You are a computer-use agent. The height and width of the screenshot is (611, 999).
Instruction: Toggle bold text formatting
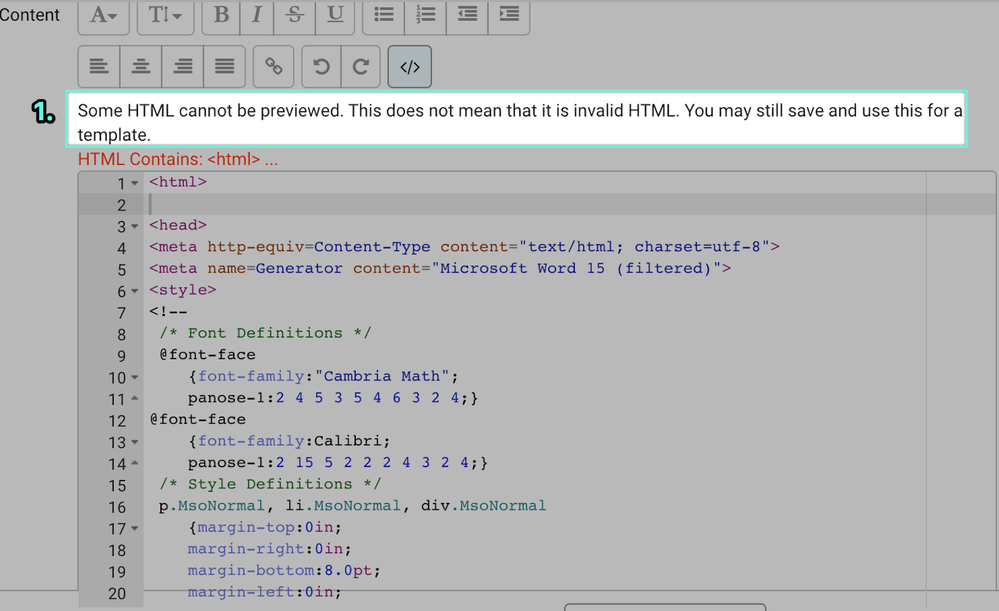[222, 15]
